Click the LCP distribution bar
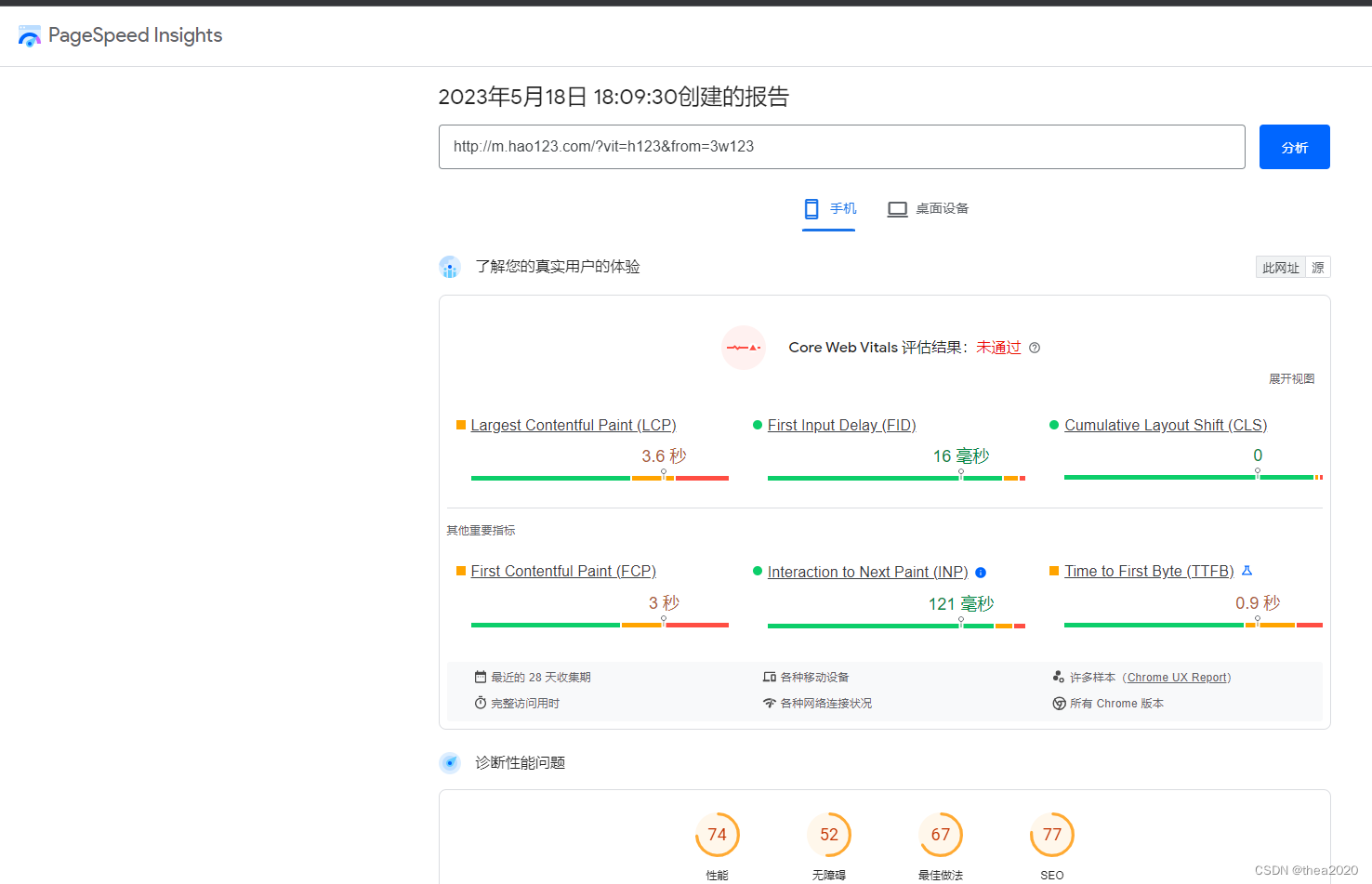The height and width of the screenshot is (884, 1372). pos(600,478)
